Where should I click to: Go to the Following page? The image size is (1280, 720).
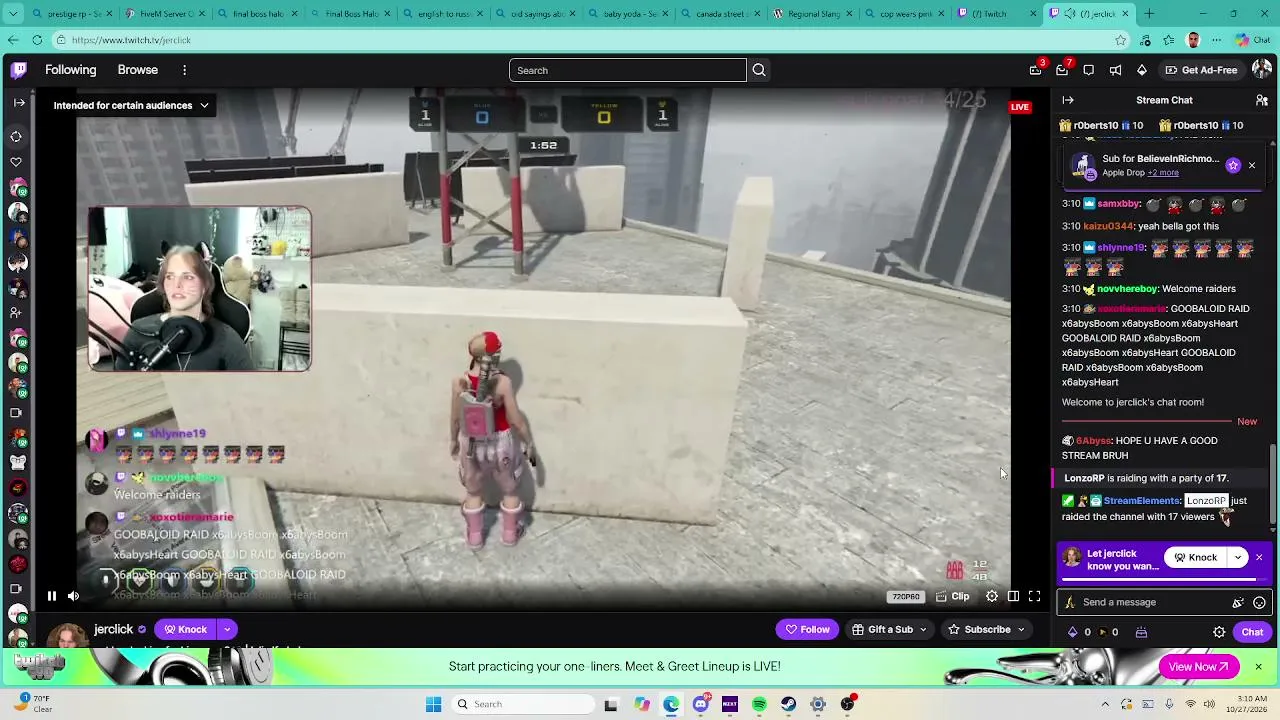(70, 70)
